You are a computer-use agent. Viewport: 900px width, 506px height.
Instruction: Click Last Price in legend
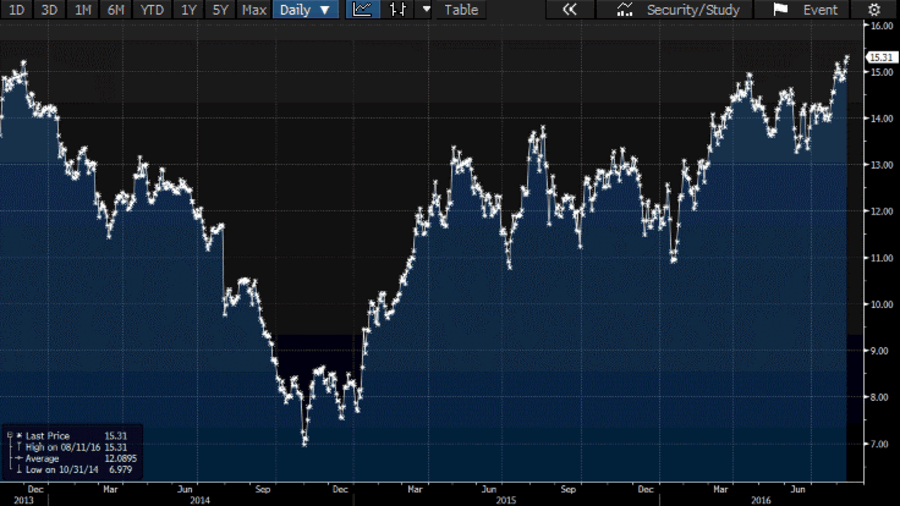(47, 436)
